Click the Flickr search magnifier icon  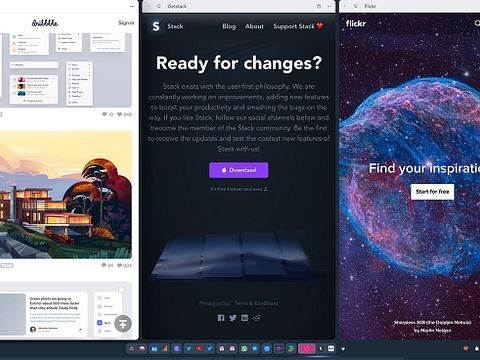tap(477, 23)
